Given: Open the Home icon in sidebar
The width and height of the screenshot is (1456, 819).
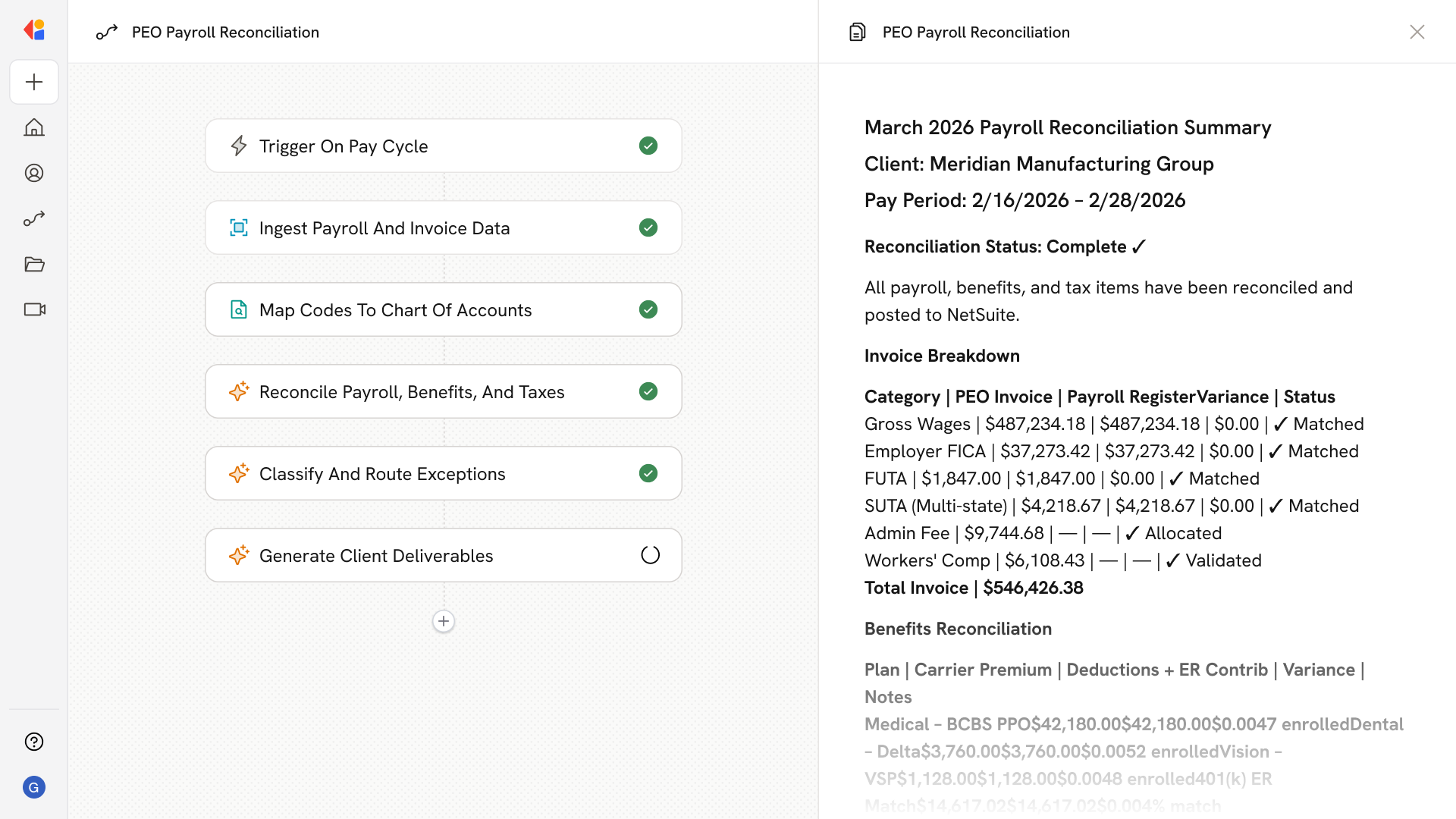Looking at the screenshot, I should [34, 127].
